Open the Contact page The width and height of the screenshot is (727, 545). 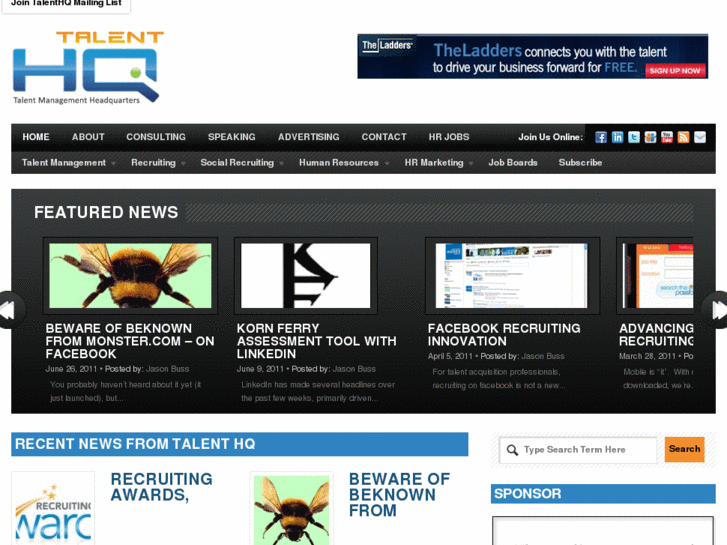pos(384,137)
